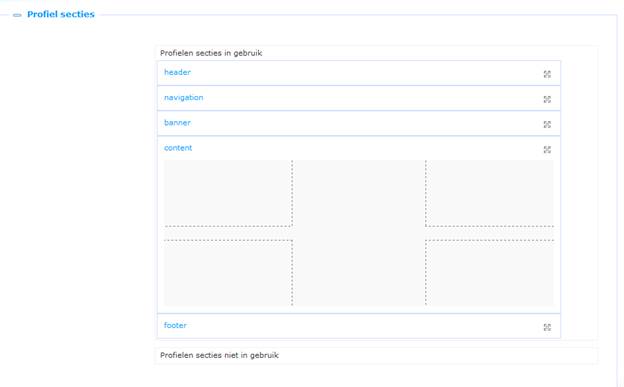The image size is (624, 387).
Task: Select the top-left content layout cell
Action: coord(228,193)
